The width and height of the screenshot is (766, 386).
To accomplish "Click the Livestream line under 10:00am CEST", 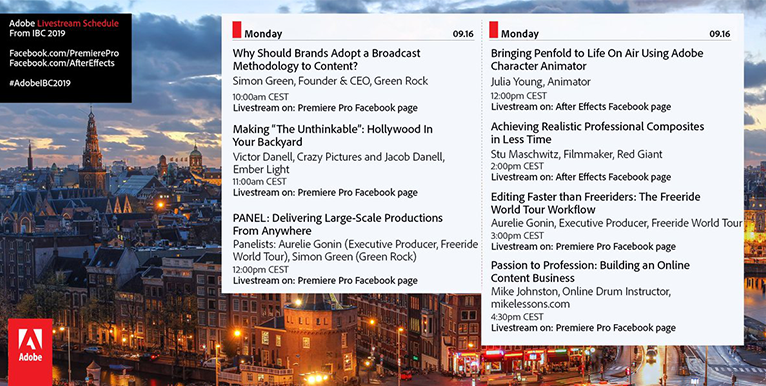I will (325, 108).
